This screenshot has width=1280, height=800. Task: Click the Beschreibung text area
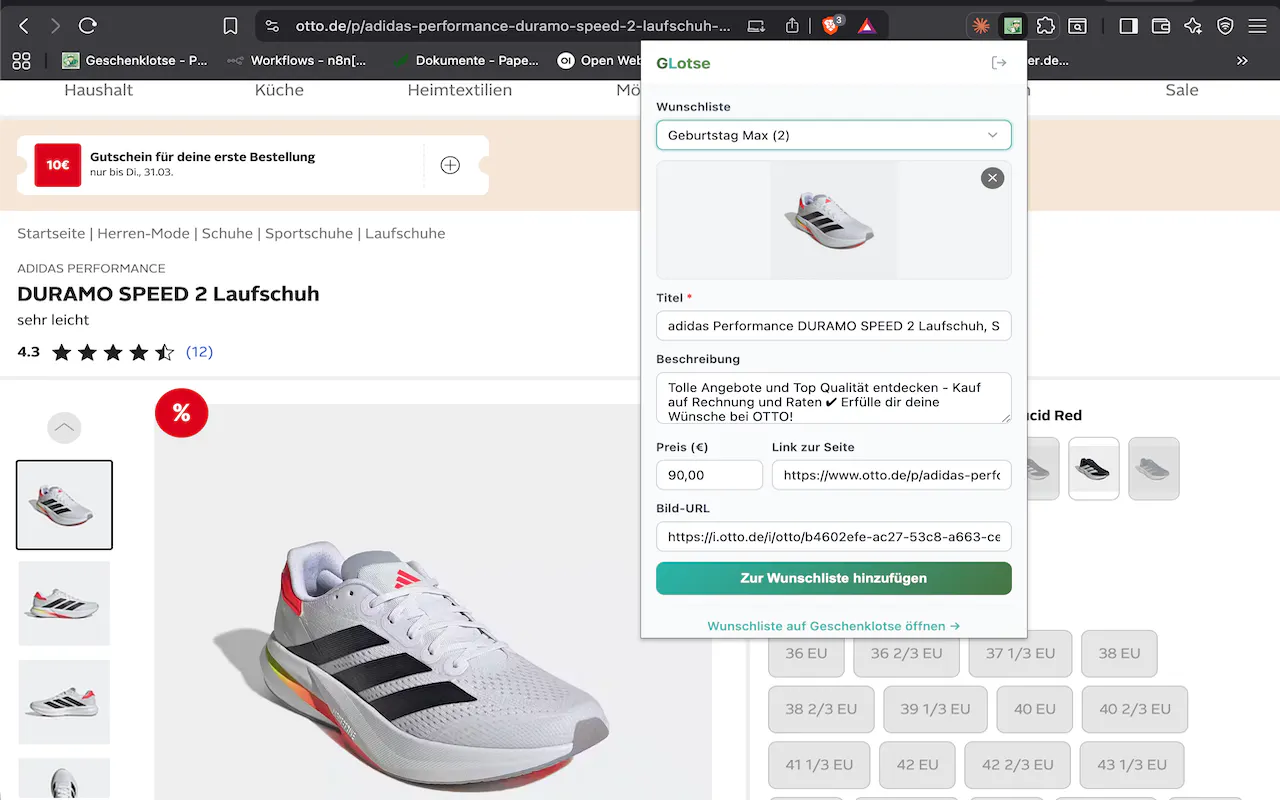[833, 398]
